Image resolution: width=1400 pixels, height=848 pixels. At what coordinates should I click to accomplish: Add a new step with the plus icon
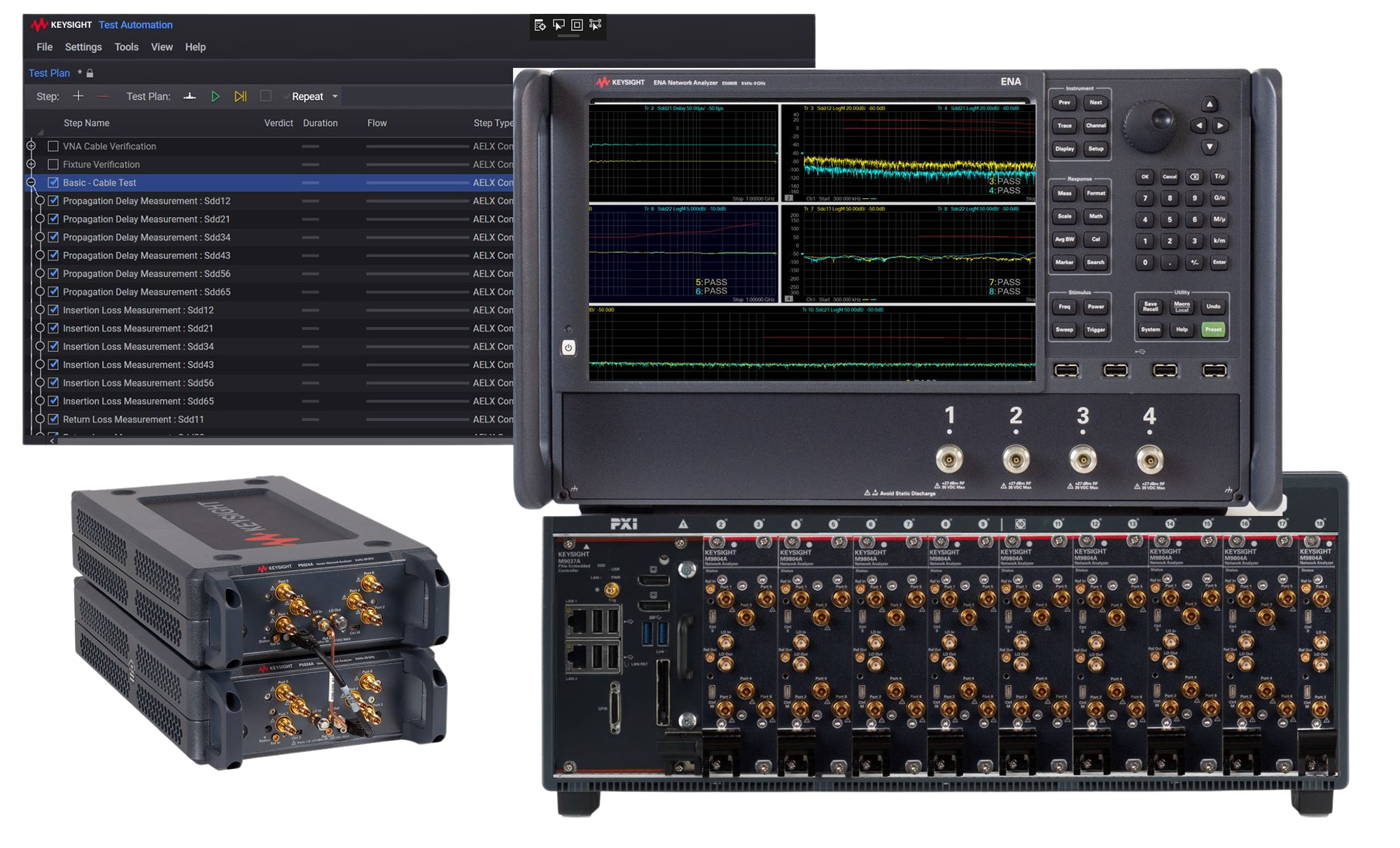pos(78,96)
